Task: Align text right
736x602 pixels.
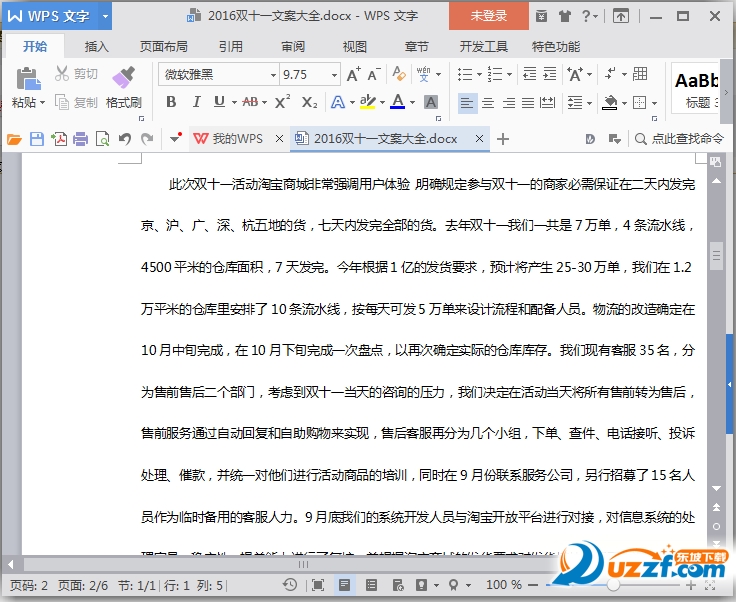Action: click(509, 102)
